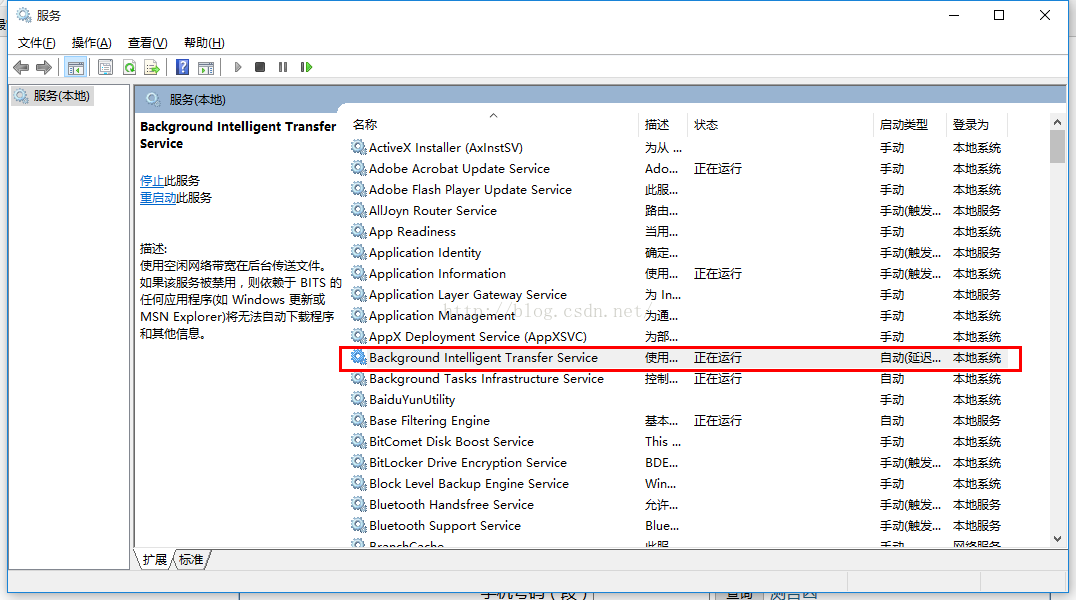Viewport: 1076px width, 600px height.
Task: Click the 重启动 service link
Action: pyautogui.click(x=158, y=198)
